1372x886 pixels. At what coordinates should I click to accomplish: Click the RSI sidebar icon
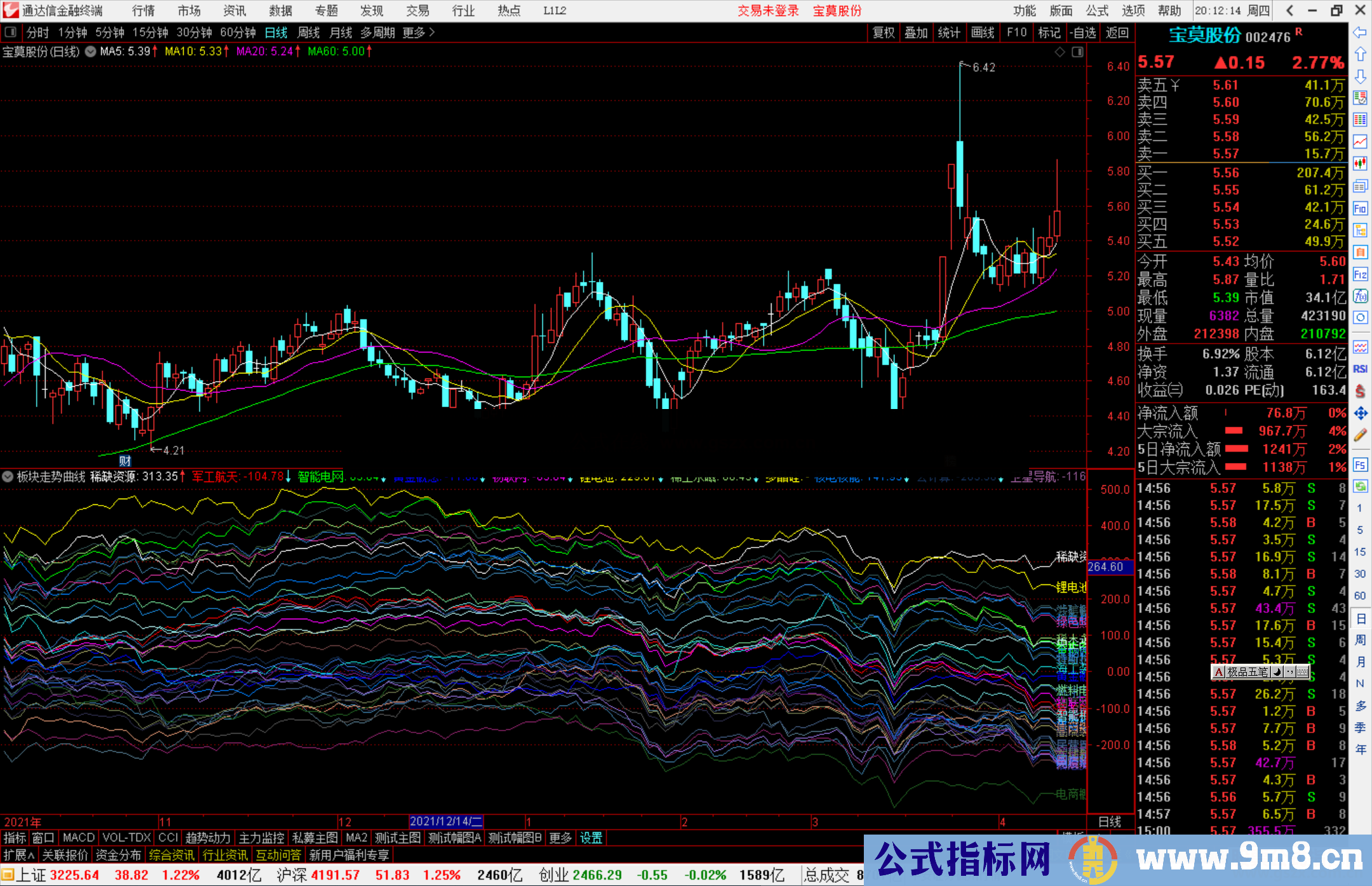(x=1360, y=369)
